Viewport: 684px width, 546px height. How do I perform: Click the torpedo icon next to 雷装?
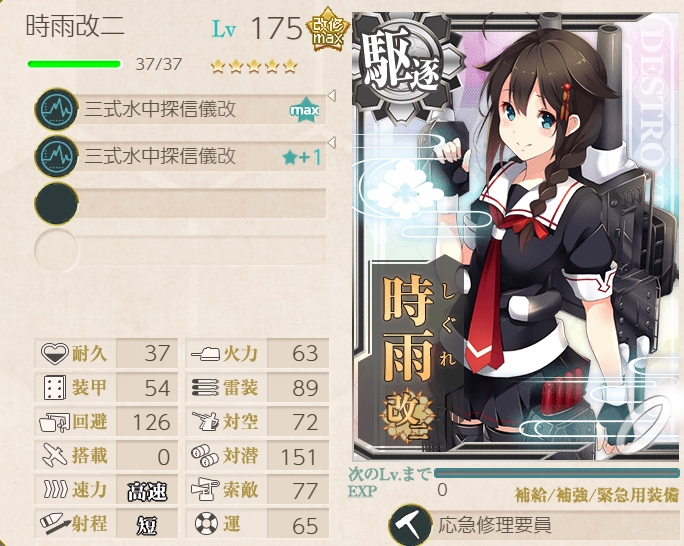(x=205, y=387)
